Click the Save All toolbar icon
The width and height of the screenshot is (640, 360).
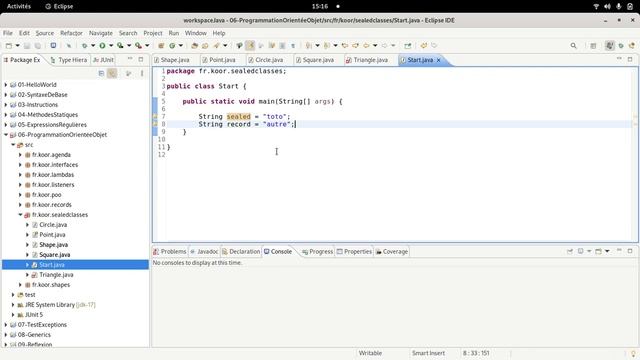[x=38, y=46]
